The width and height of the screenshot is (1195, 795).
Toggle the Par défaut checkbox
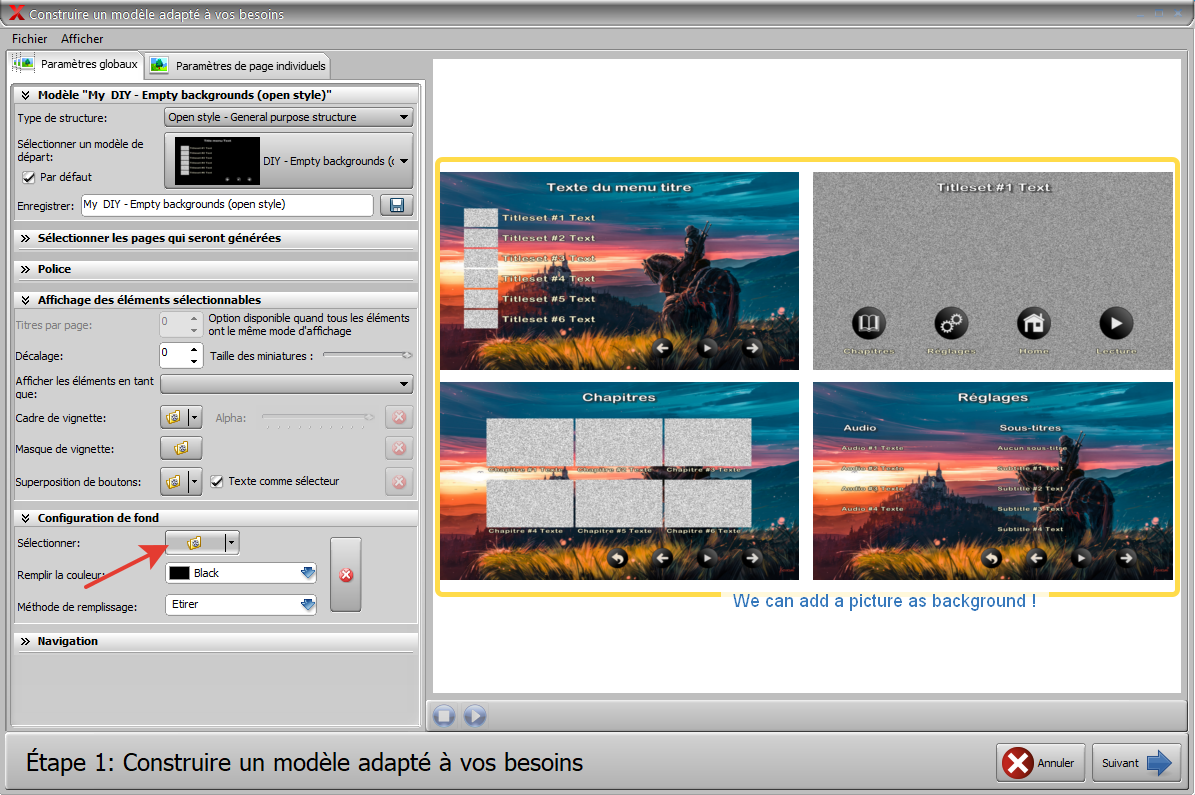pos(29,178)
